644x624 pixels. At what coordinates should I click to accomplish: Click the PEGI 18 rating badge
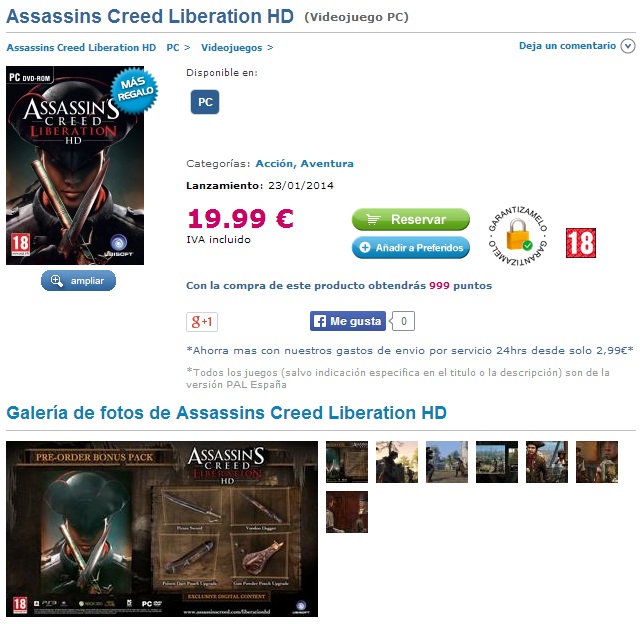pyautogui.click(x=581, y=243)
